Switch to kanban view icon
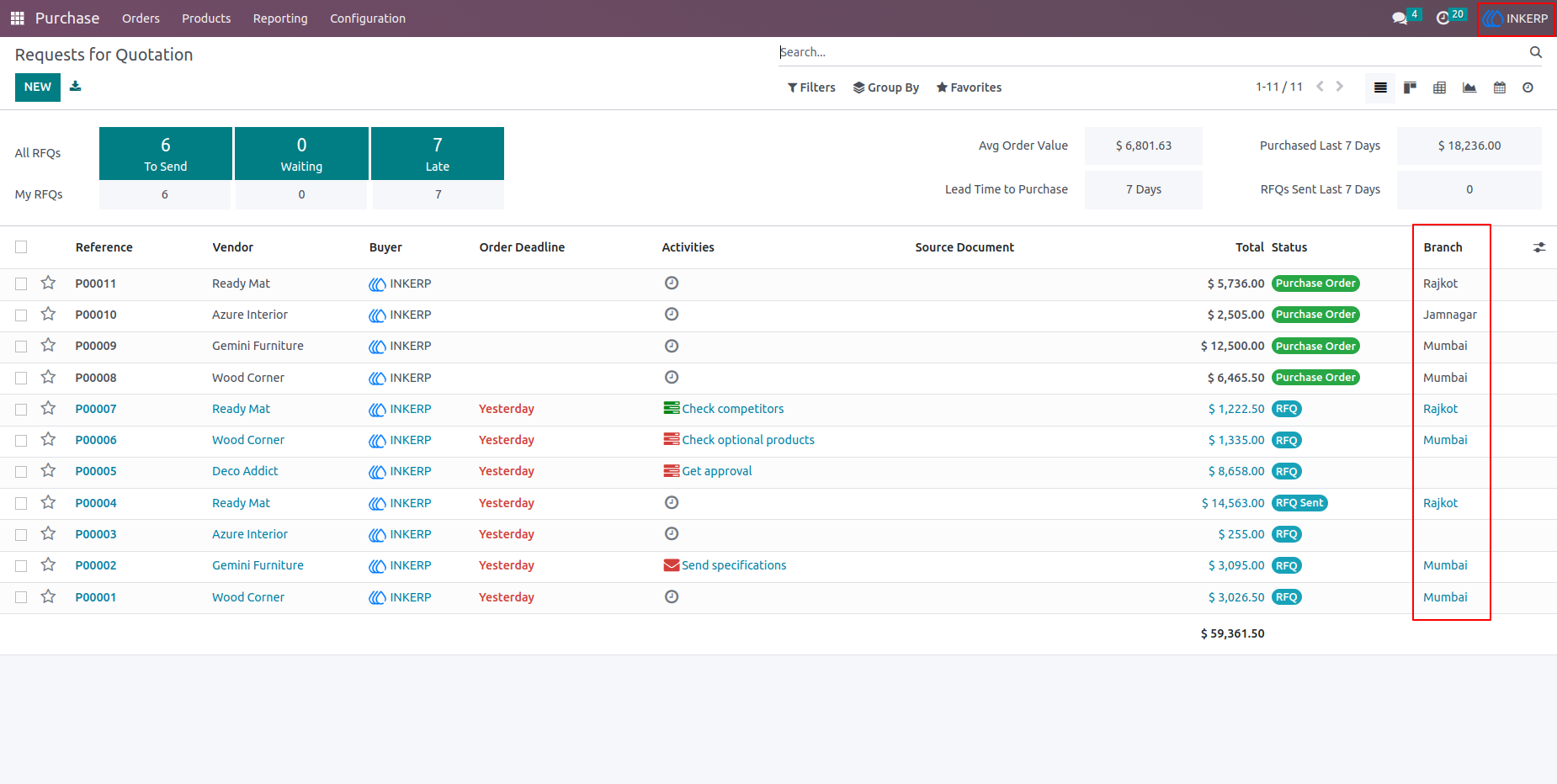 click(x=1410, y=87)
